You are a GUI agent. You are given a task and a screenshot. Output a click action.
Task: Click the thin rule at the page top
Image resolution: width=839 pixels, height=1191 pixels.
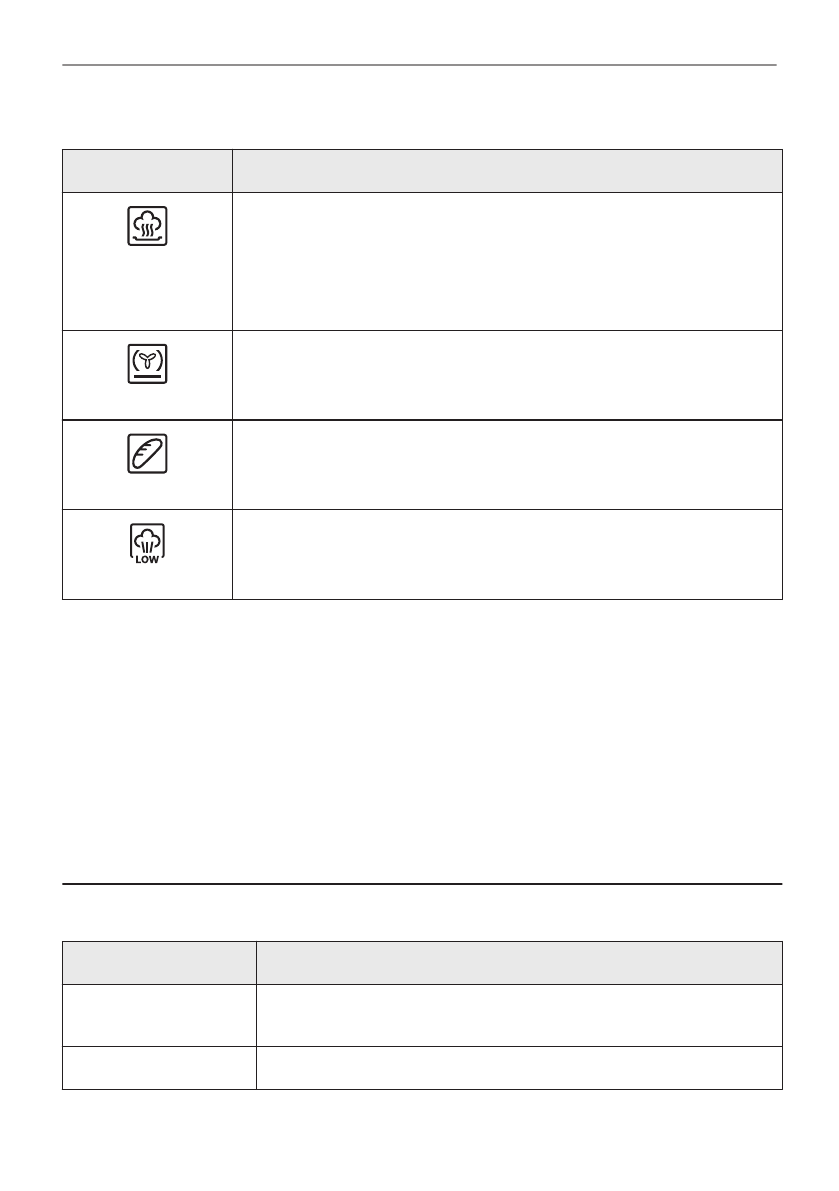pos(420,66)
